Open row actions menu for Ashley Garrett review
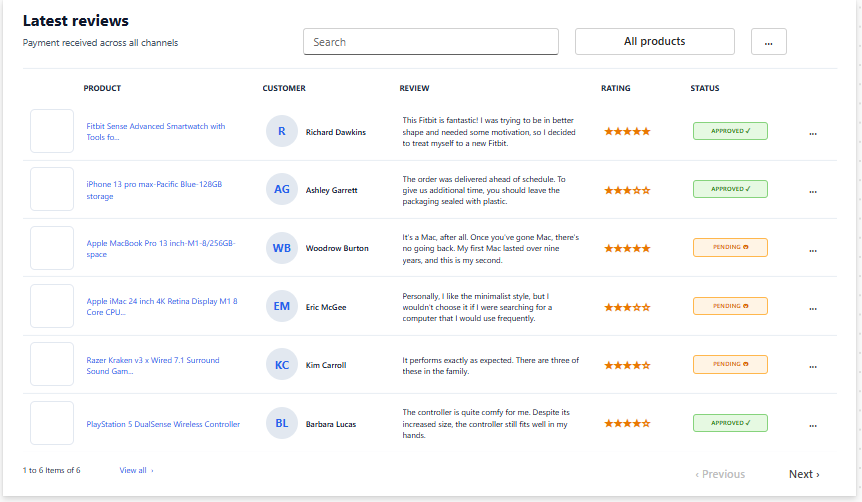This screenshot has width=862, height=502. [813, 192]
